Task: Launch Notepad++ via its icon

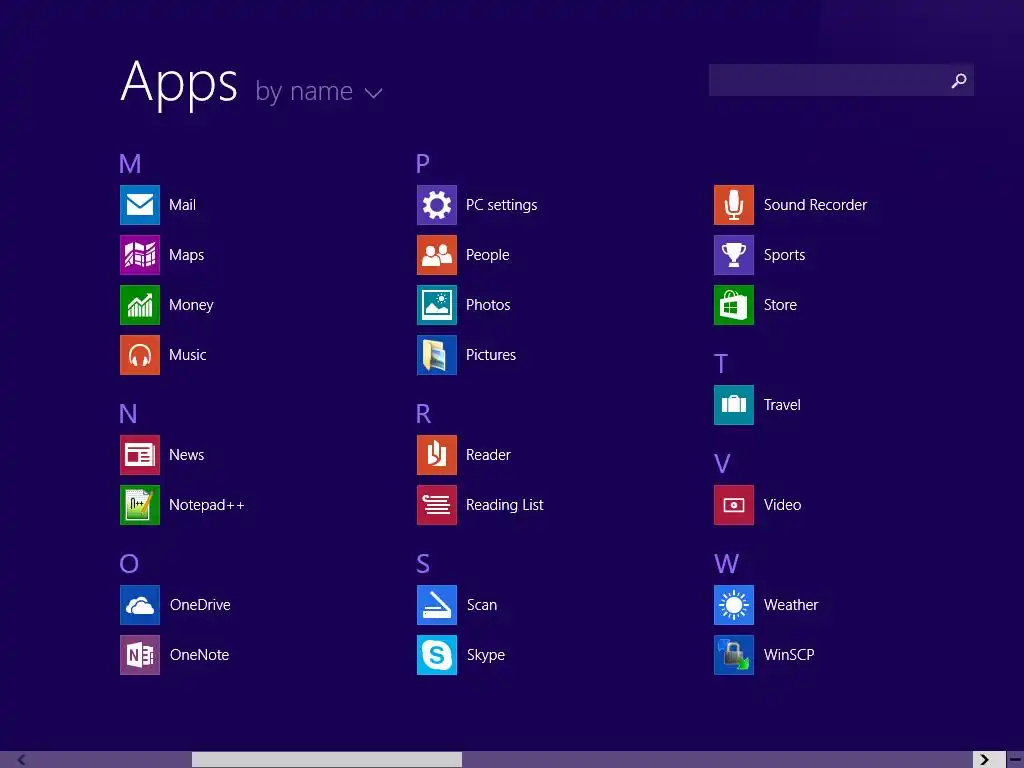Action: coord(140,505)
